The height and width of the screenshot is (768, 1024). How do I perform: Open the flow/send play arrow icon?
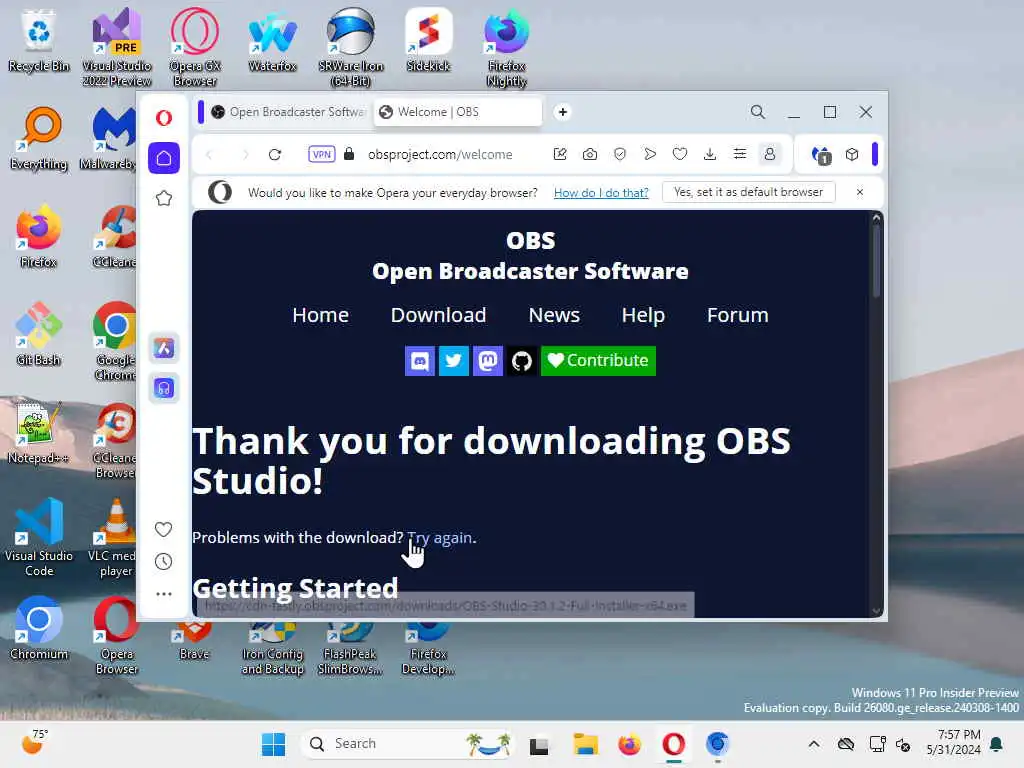click(650, 155)
